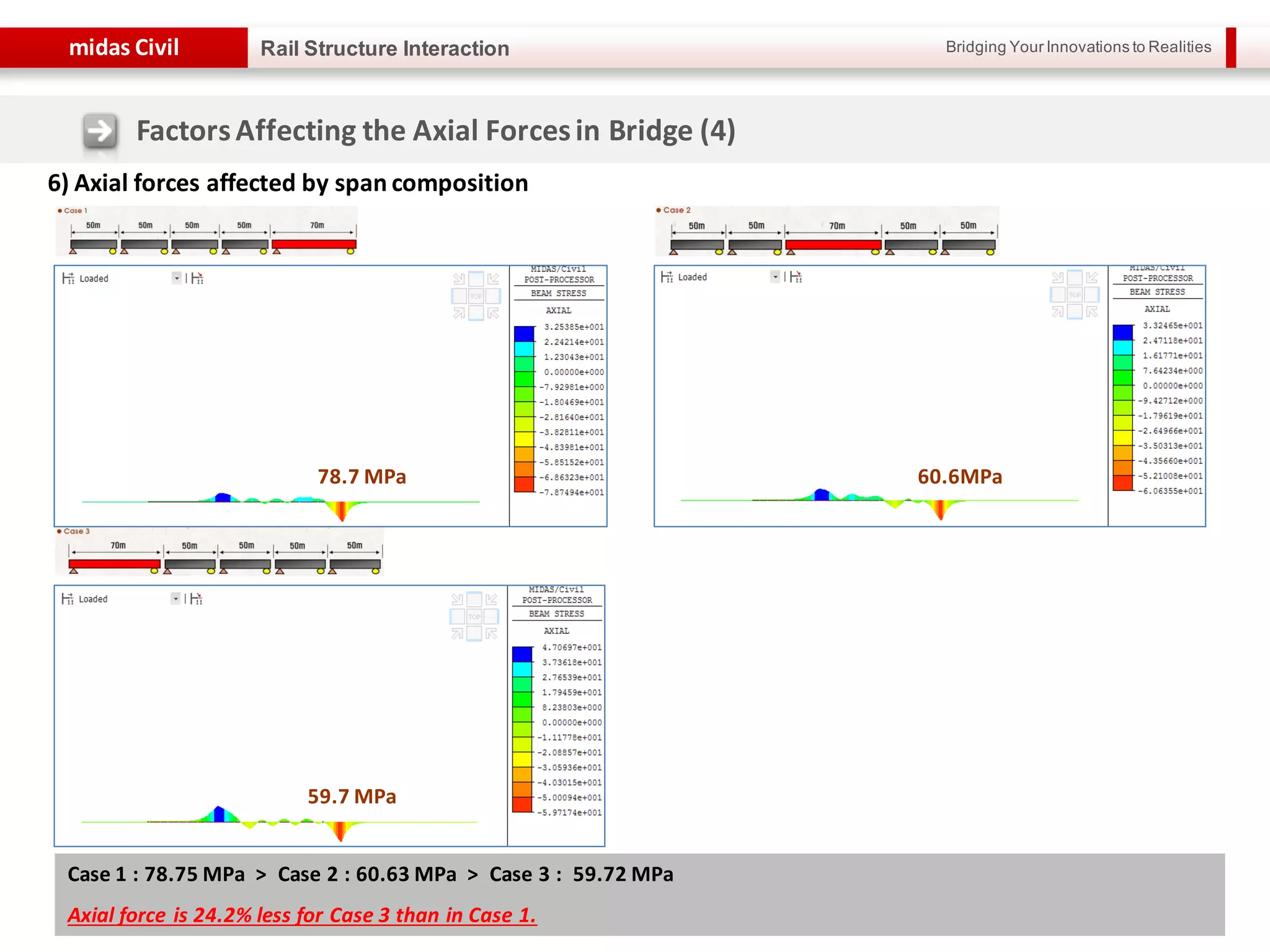The height and width of the screenshot is (952, 1270).
Task: Click the arrow icon beside the slide title
Action: point(100,131)
